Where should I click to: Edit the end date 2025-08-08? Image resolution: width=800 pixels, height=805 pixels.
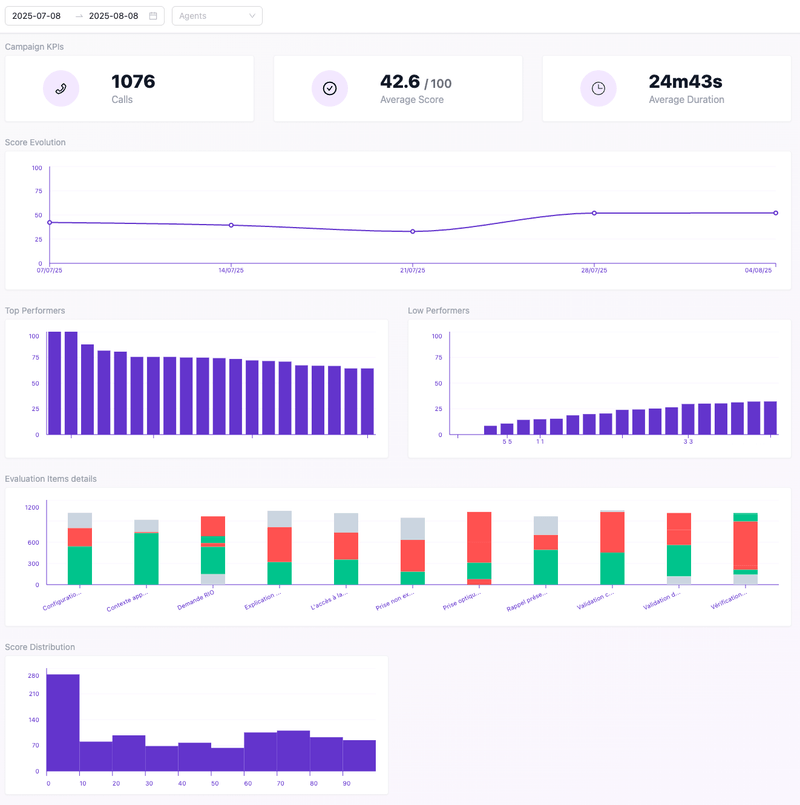(115, 16)
